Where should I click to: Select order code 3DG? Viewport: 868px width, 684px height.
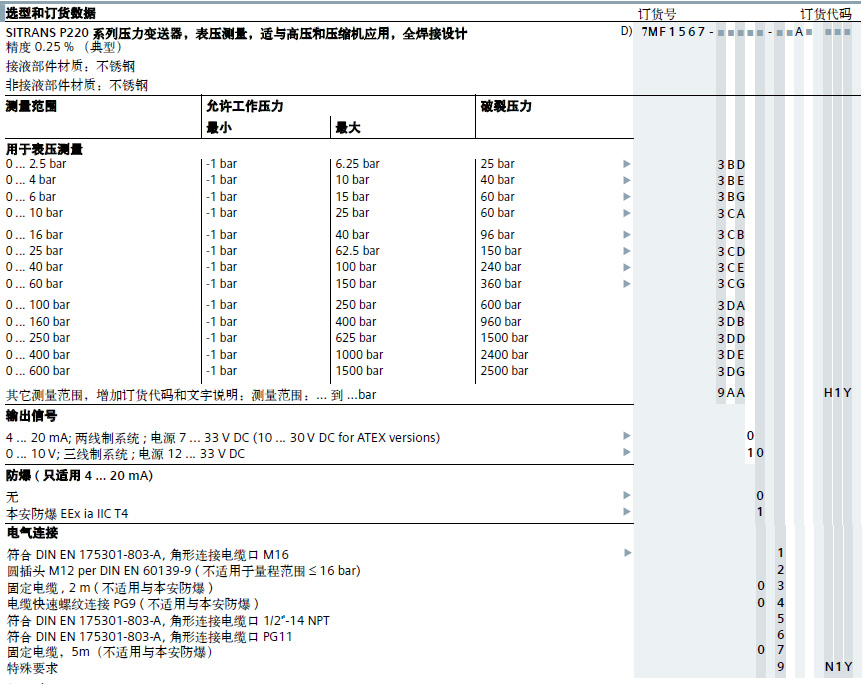(x=731, y=372)
